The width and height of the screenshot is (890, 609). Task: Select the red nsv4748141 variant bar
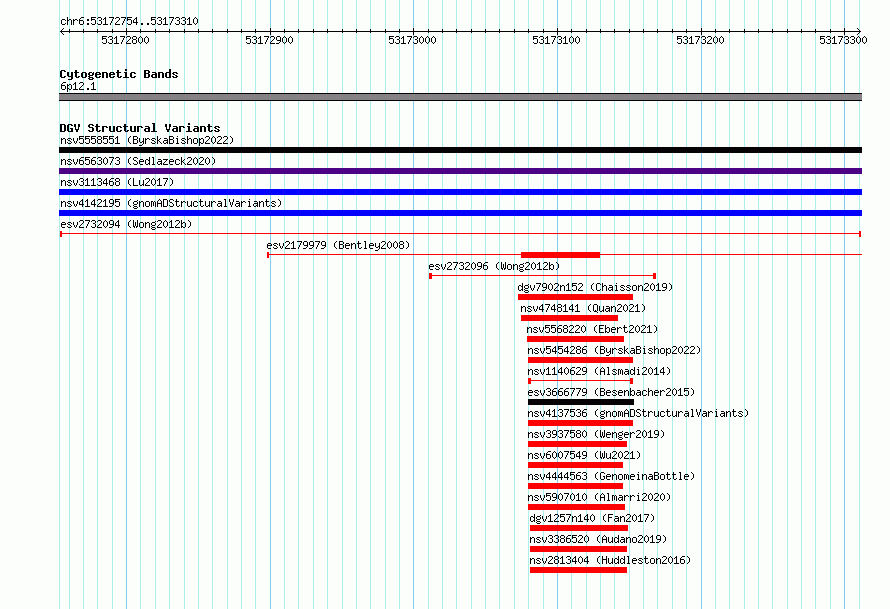569,318
